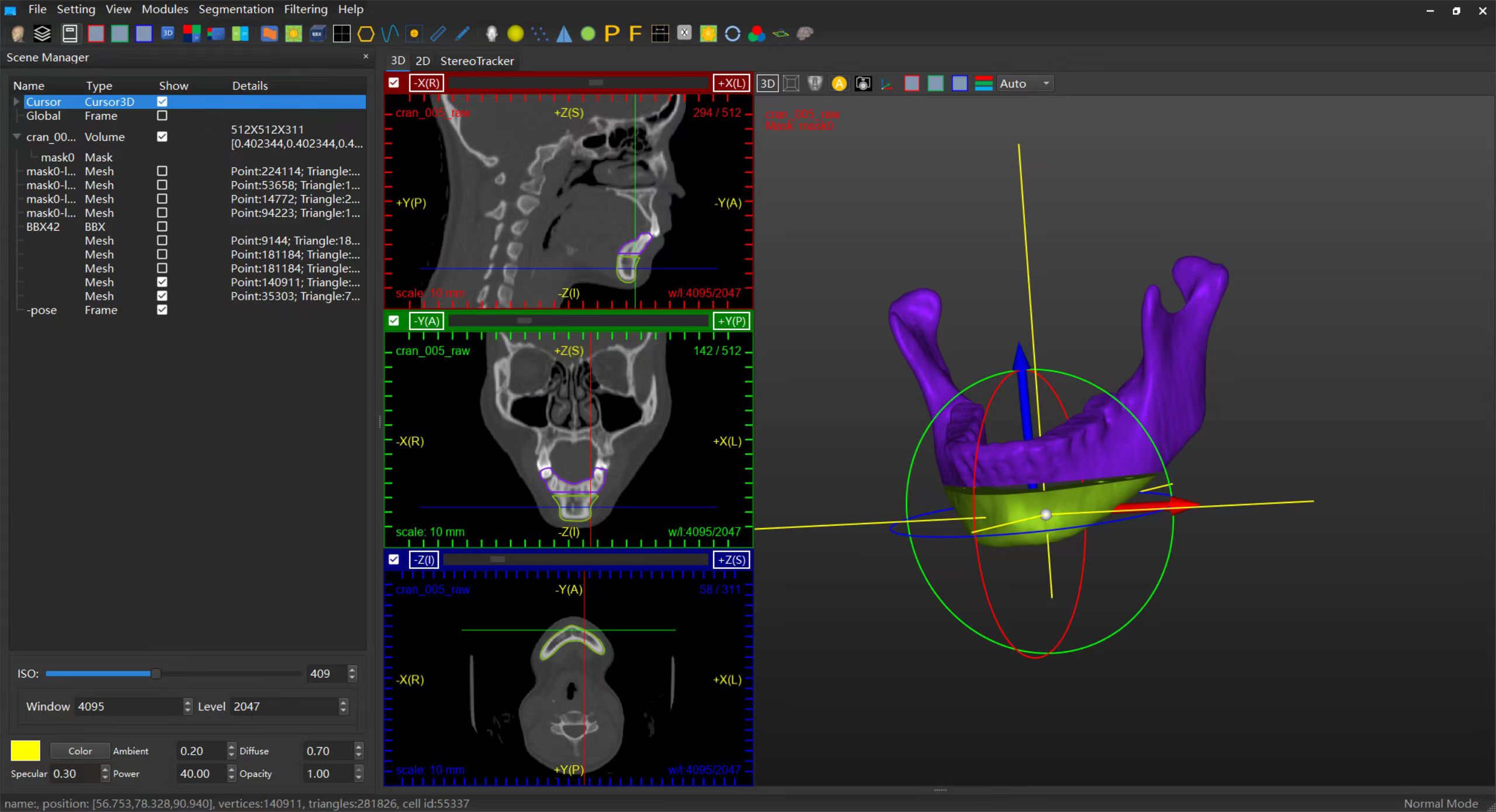The height and width of the screenshot is (812, 1496).
Task: Click the Color button
Action: coord(80,751)
